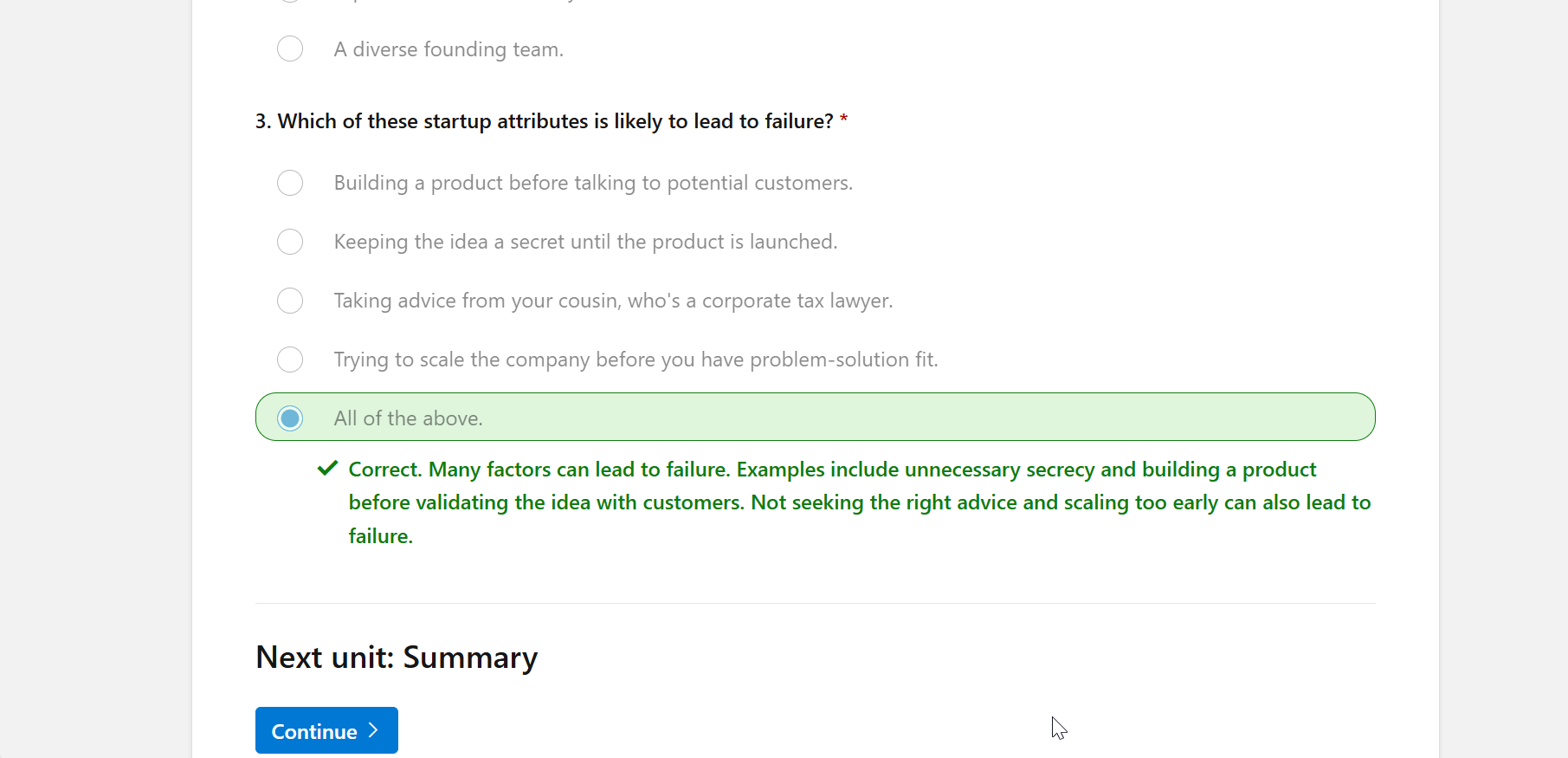Click the 'Taking advice from your cousin' answer text
The image size is (1568, 758).
pyautogui.click(x=613, y=301)
